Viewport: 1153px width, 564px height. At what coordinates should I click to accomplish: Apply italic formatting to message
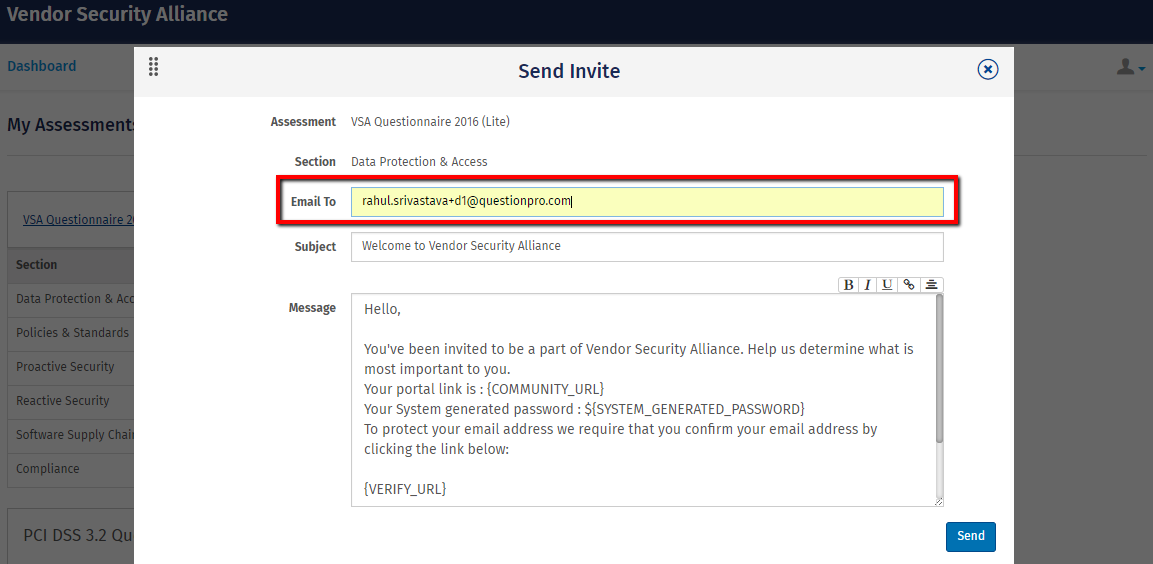(868, 285)
